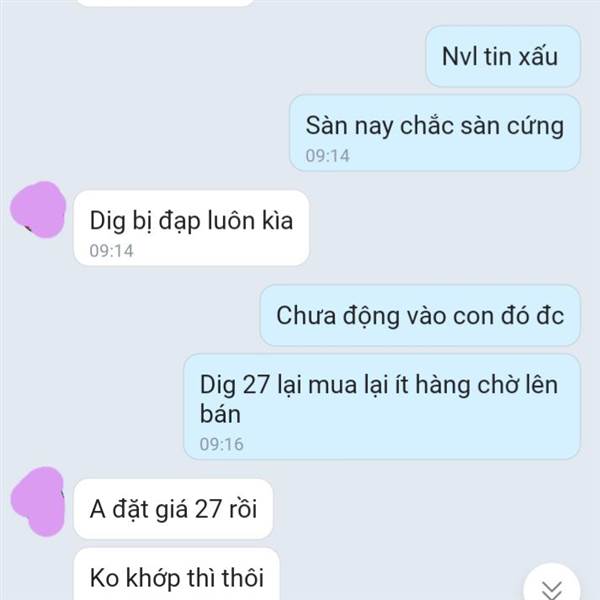This screenshot has height=600, width=600.
Task: Click the word "Nvl" in the first blue bubble
Action: point(460,57)
